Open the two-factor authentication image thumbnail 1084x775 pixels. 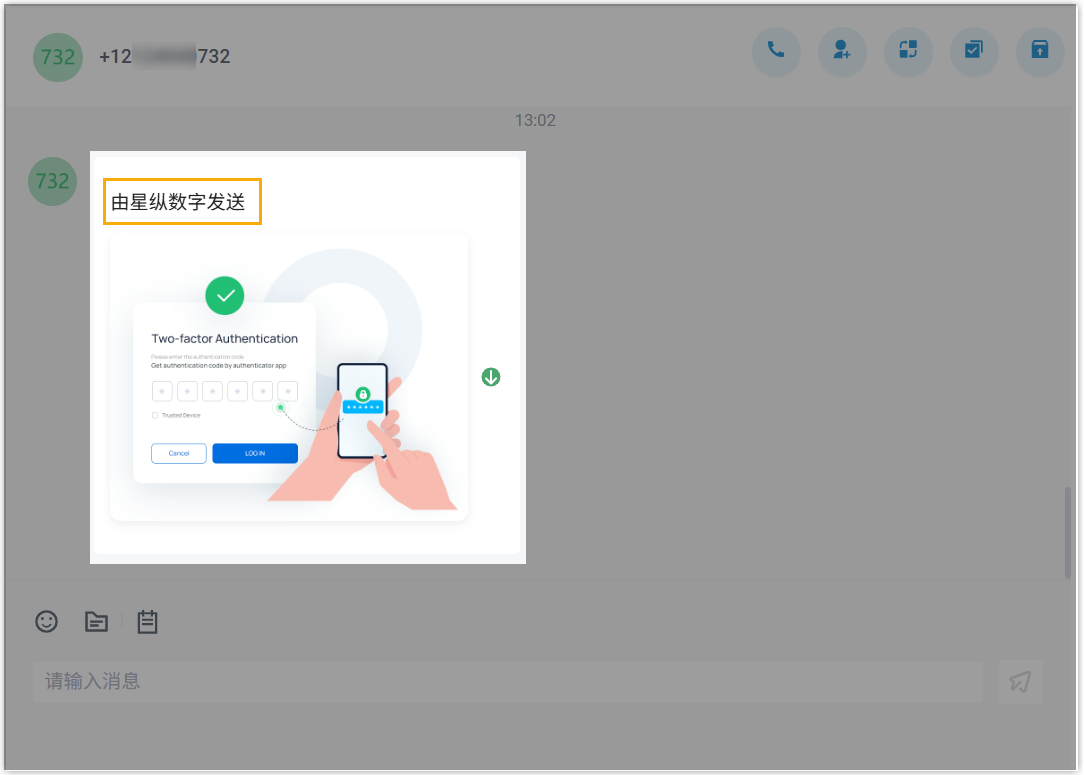click(x=289, y=378)
